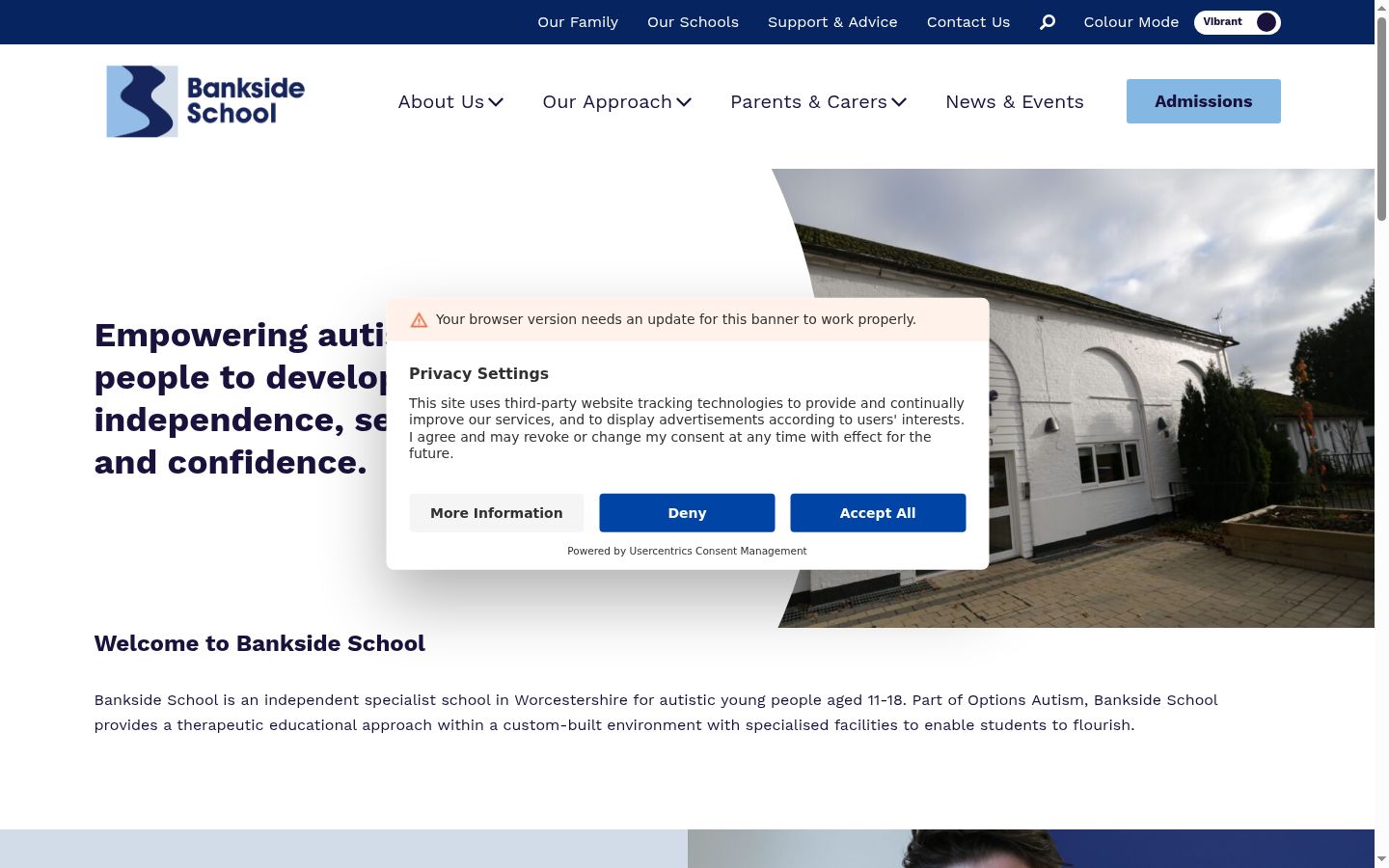This screenshot has height=868, width=1389.
Task: Click the Bankside School logo
Action: (x=205, y=101)
